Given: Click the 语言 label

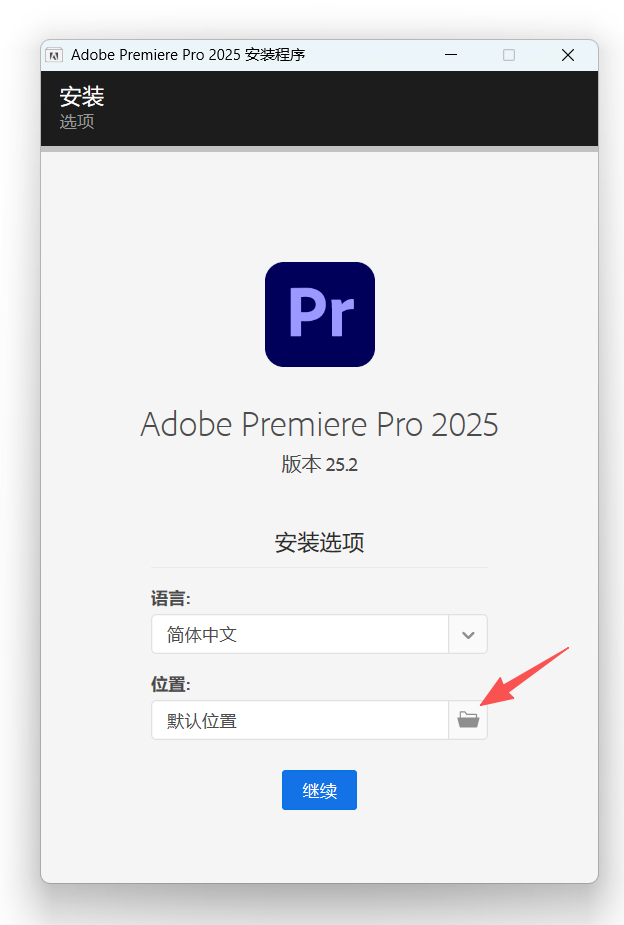Looking at the screenshot, I should tap(170, 599).
